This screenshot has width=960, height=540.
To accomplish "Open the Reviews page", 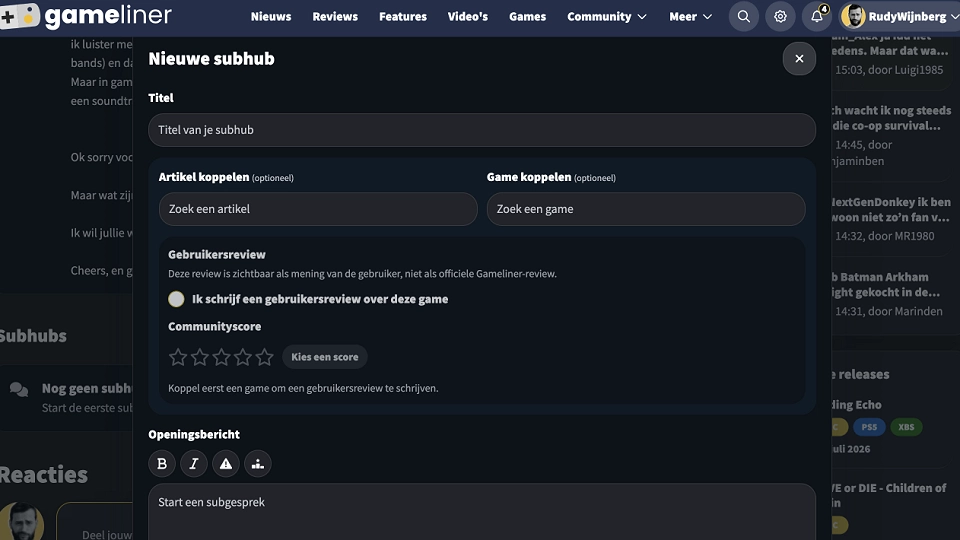I will (335, 17).
